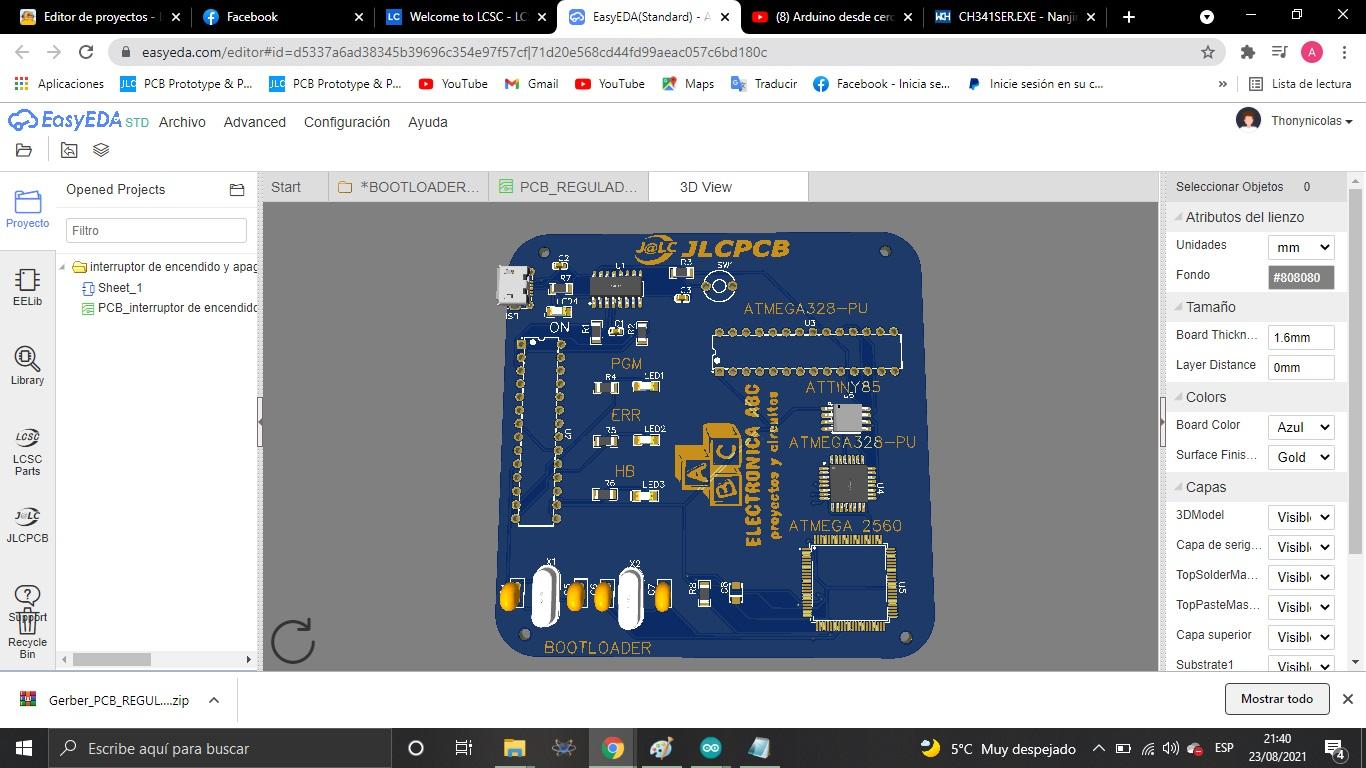Viewport: 1366px width, 768px height.
Task: Open the LCSC Parts sidebar icon
Action: point(28,452)
